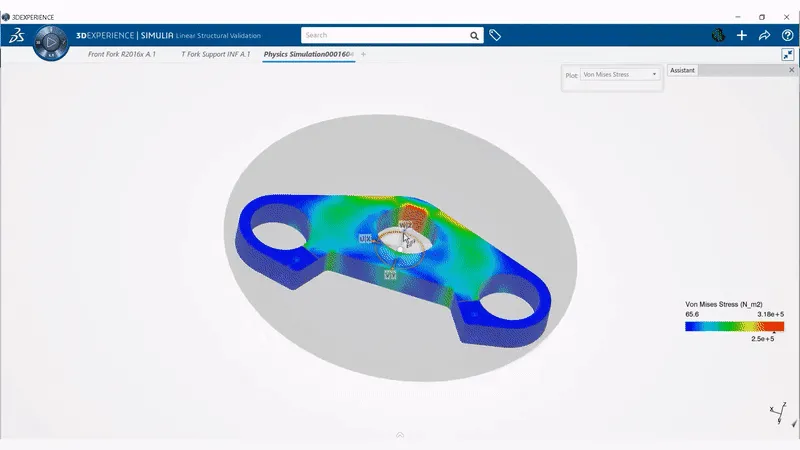Click the 3DS logo icon
This screenshot has width=800, height=450.
coord(14,36)
